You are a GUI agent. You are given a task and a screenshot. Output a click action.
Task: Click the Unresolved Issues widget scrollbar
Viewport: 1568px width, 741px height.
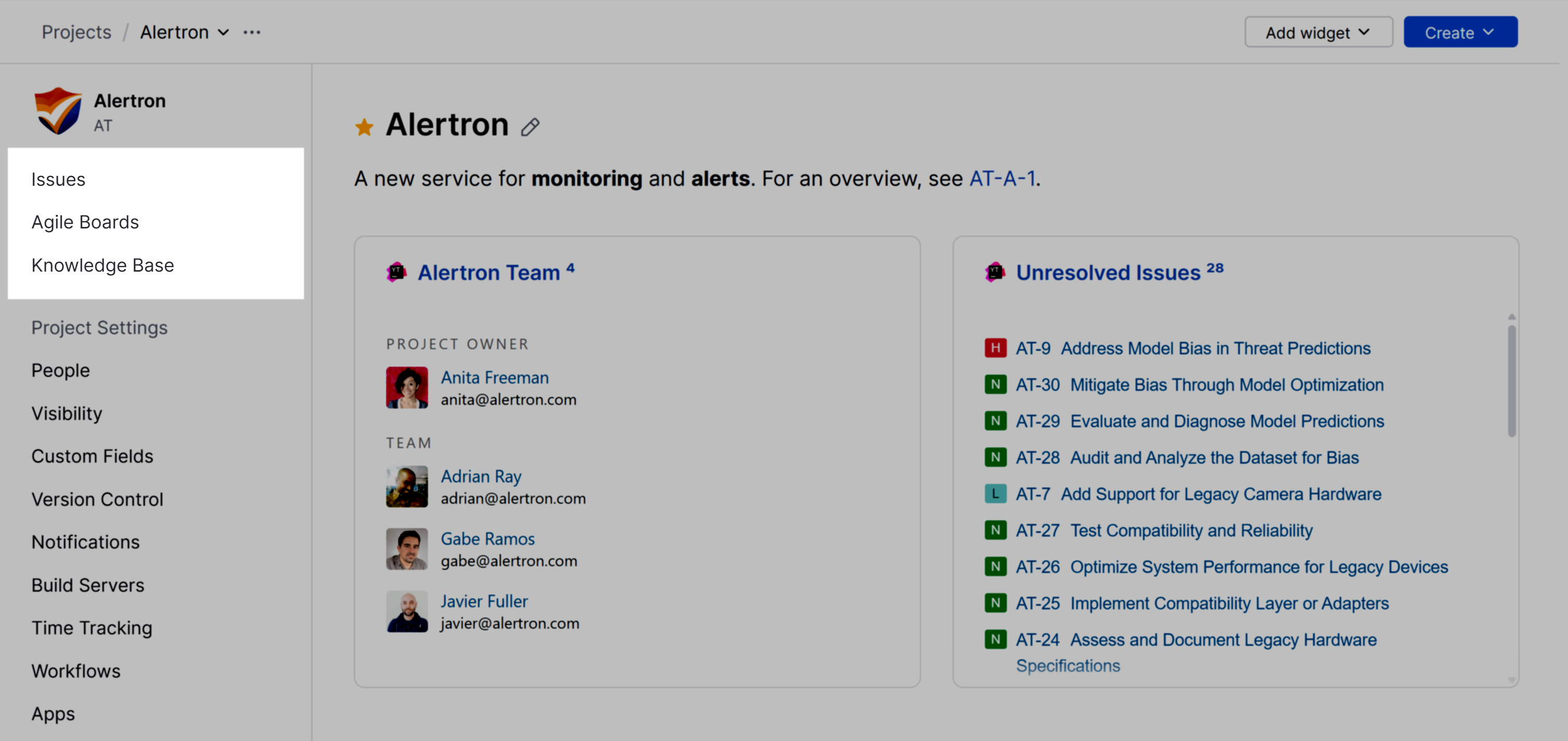[x=1511, y=380]
